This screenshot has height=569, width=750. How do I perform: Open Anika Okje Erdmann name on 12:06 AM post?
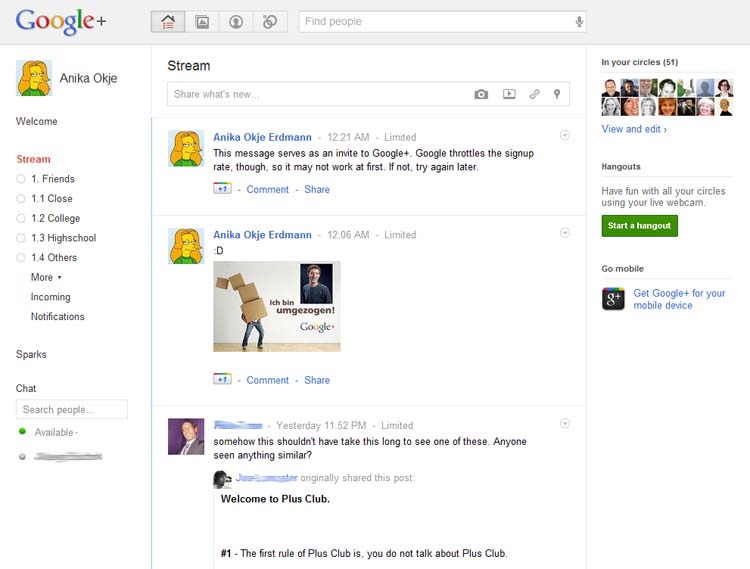[x=262, y=235]
